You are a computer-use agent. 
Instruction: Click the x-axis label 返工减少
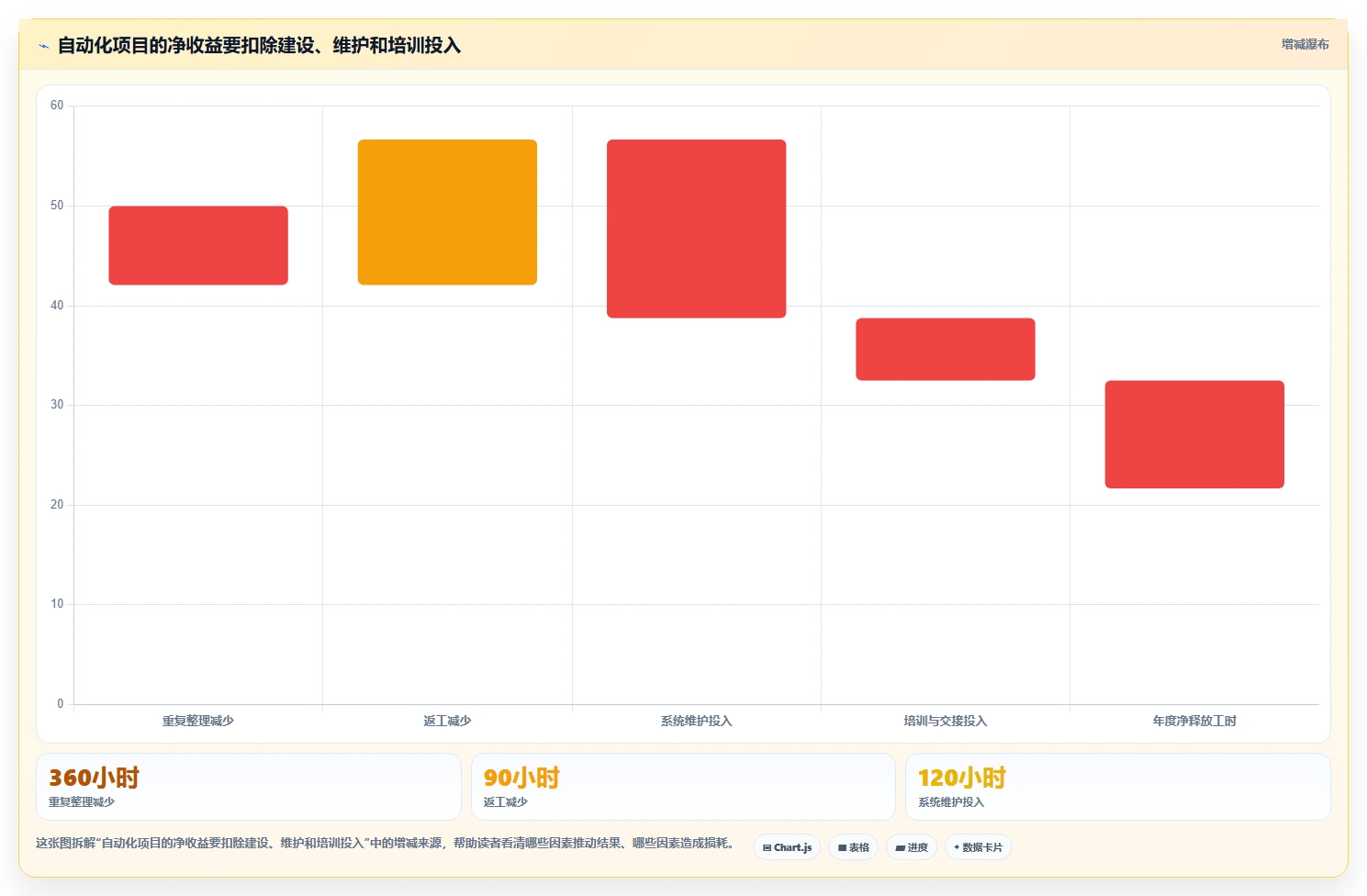pos(447,721)
